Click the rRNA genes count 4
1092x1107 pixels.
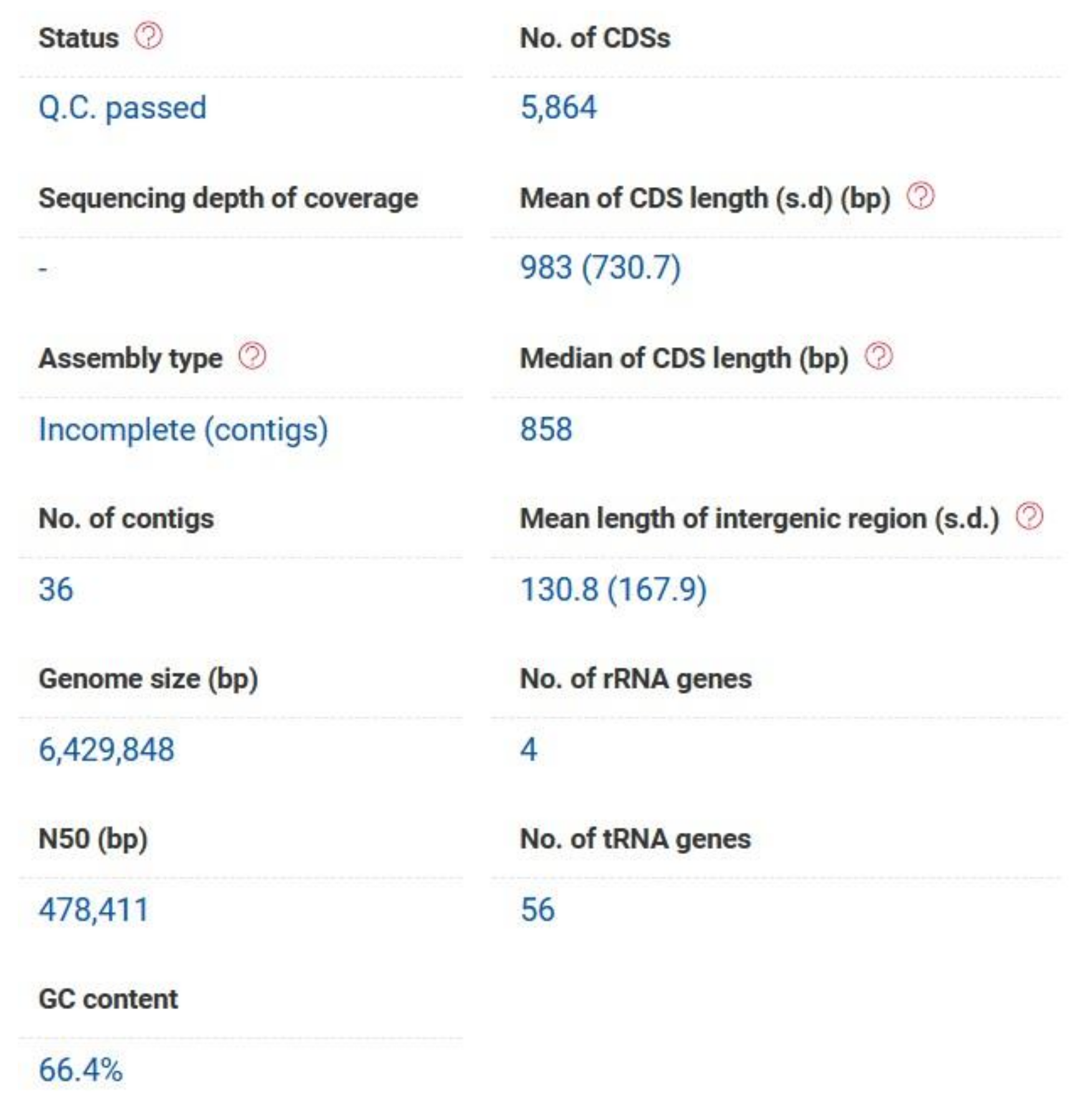tap(529, 749)
